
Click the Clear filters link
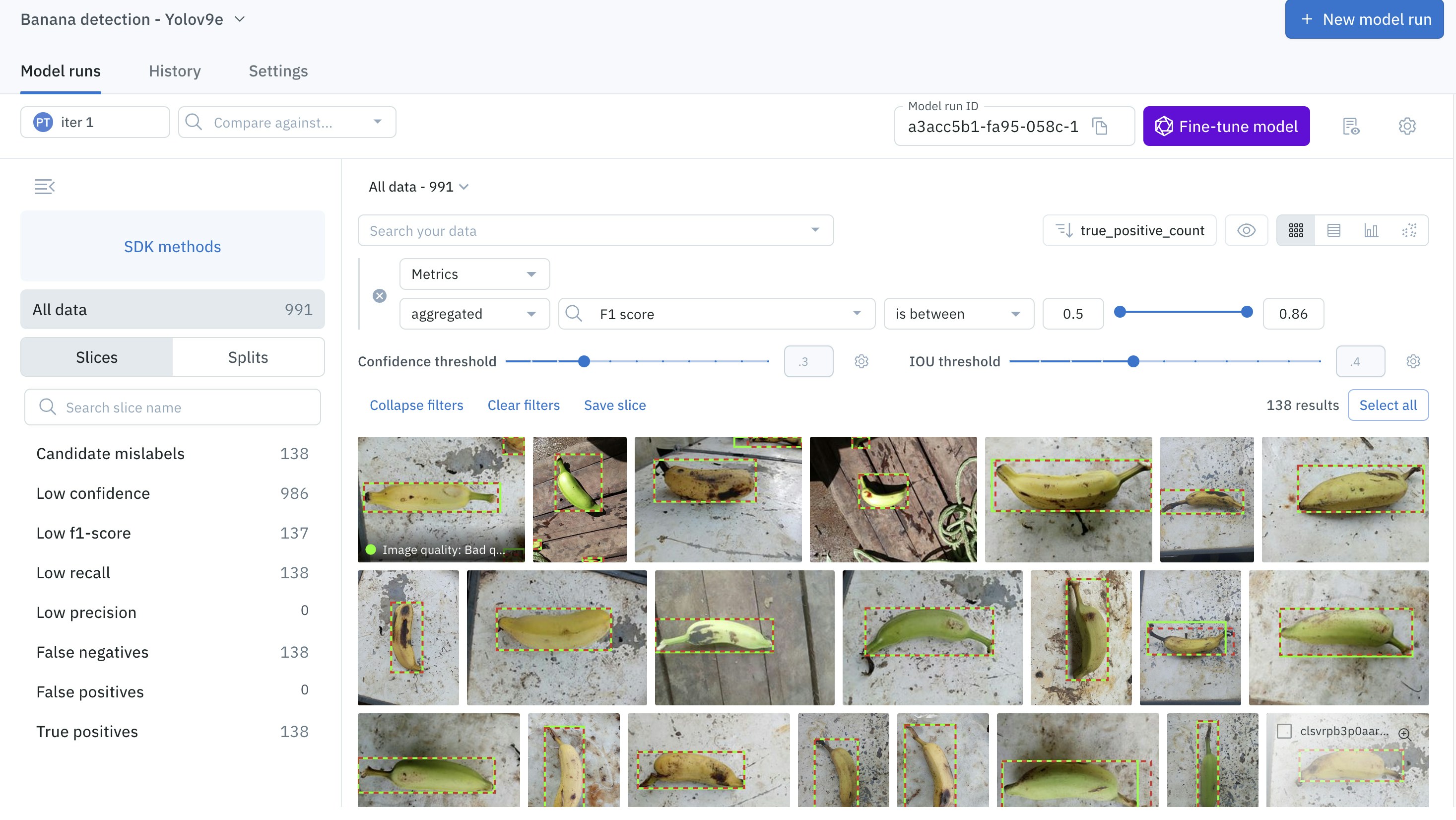[x=524, y=405]
